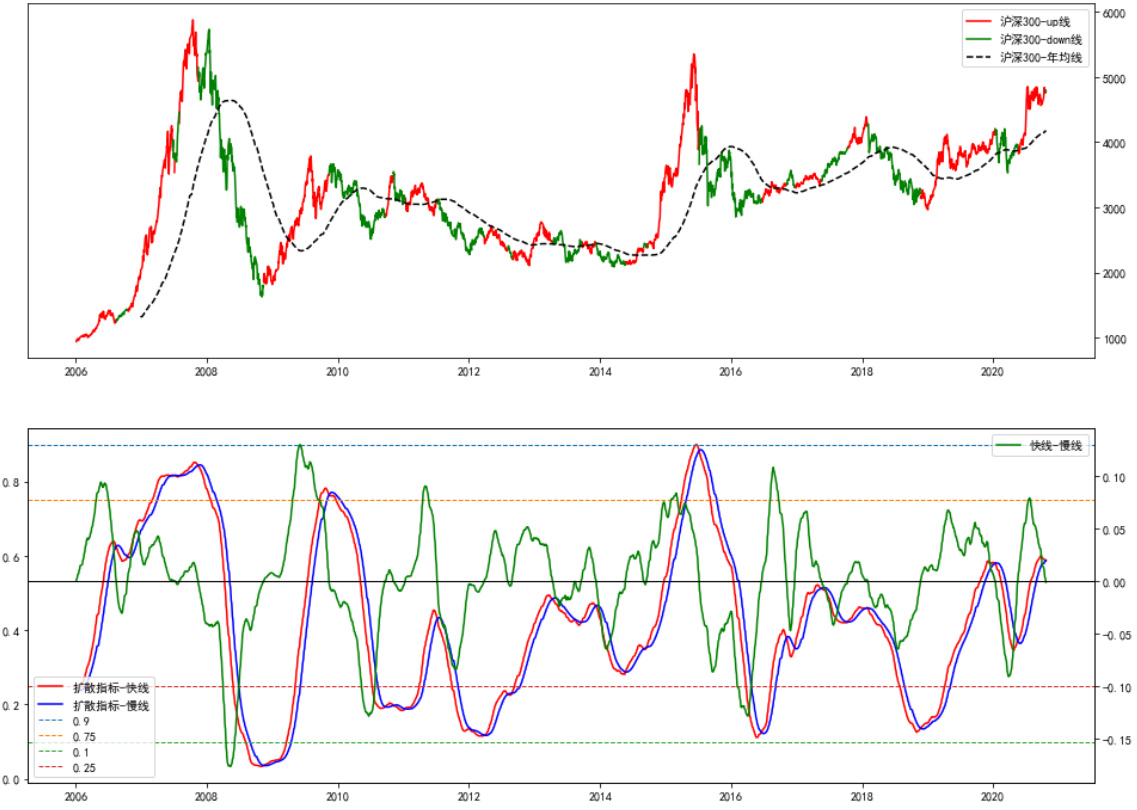This screenshot has height=810, width=1137.
Task: Click the red line sample beside 沪深300-up线
Action: click(x=979, y=21)
